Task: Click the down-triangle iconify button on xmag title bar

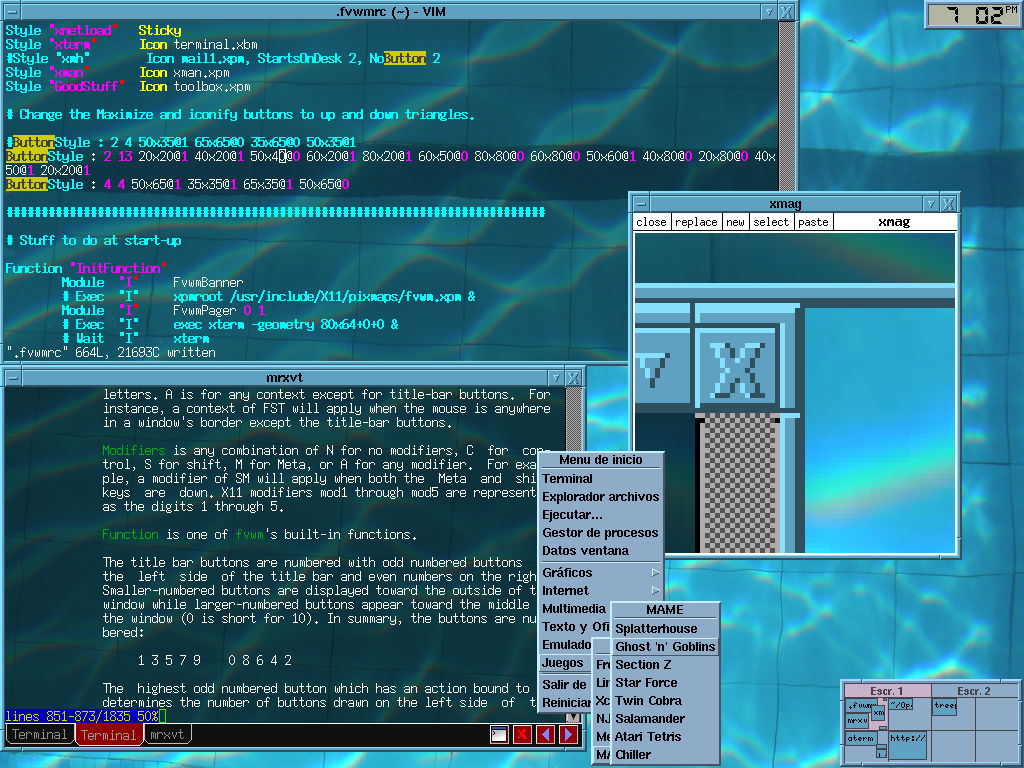Action: [x=931, y=204]
